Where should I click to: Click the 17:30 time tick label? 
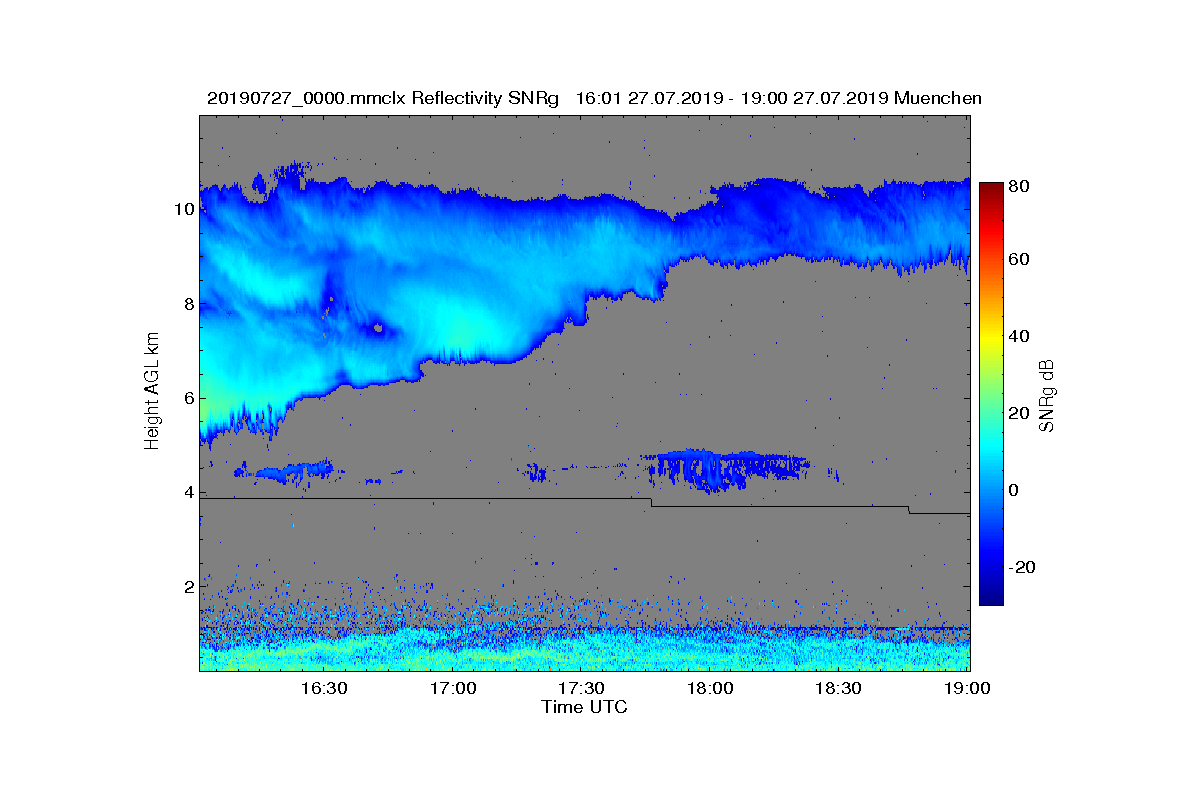tap(582, 688)
